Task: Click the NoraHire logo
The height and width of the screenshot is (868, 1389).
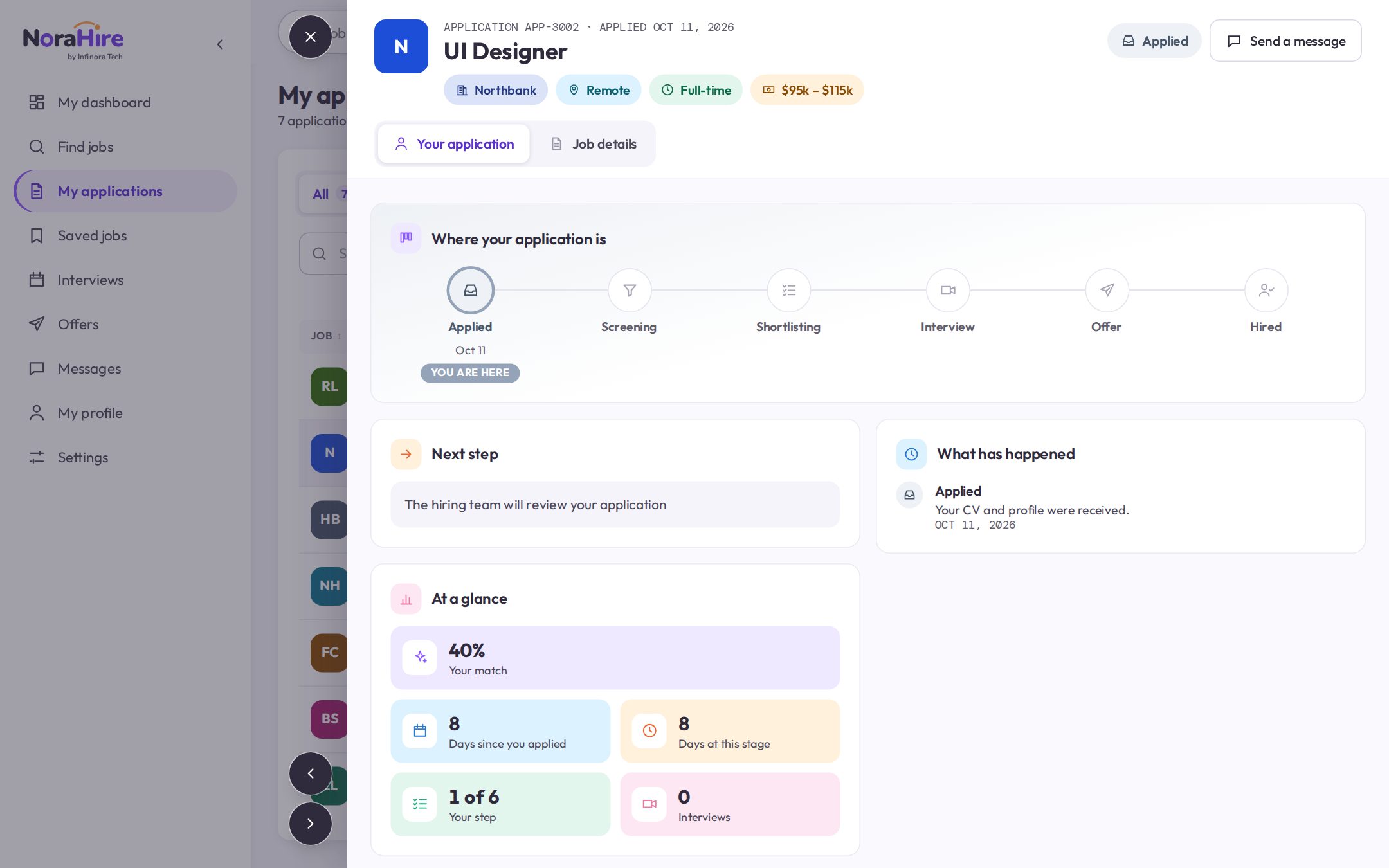Action: (73, 42)
